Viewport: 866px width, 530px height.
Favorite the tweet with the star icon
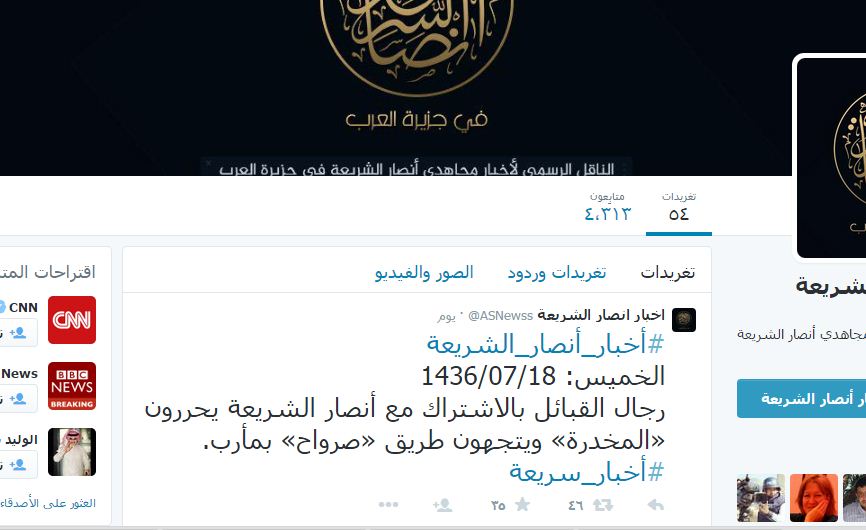522,505
